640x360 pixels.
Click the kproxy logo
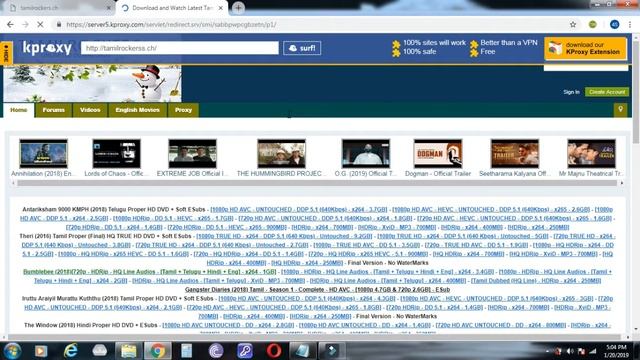[x=47, y=48]
